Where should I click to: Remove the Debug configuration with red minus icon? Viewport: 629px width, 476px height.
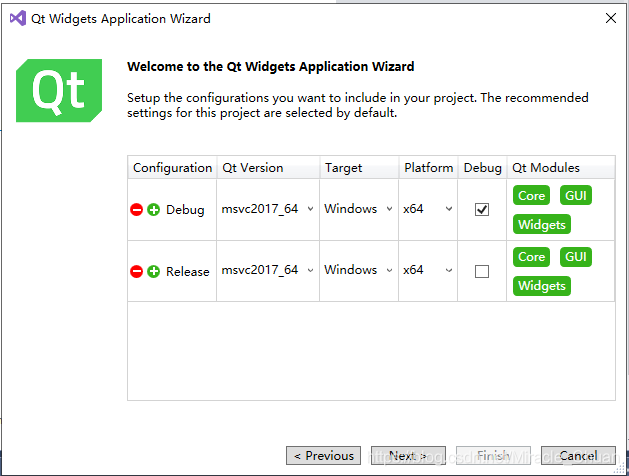click(x=136, y=210)
